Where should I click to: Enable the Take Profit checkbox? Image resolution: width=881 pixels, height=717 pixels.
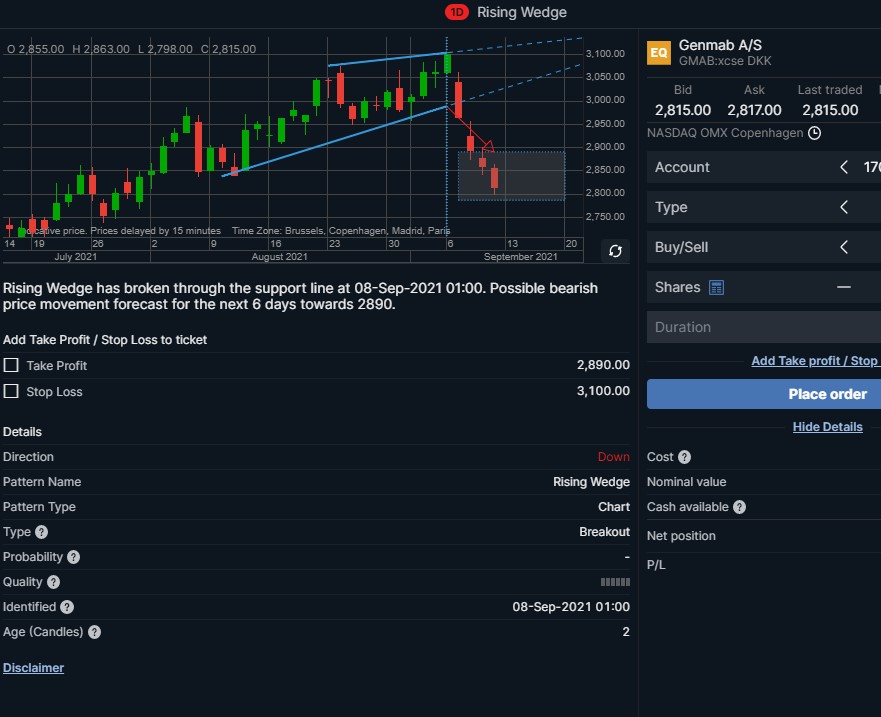11,365
